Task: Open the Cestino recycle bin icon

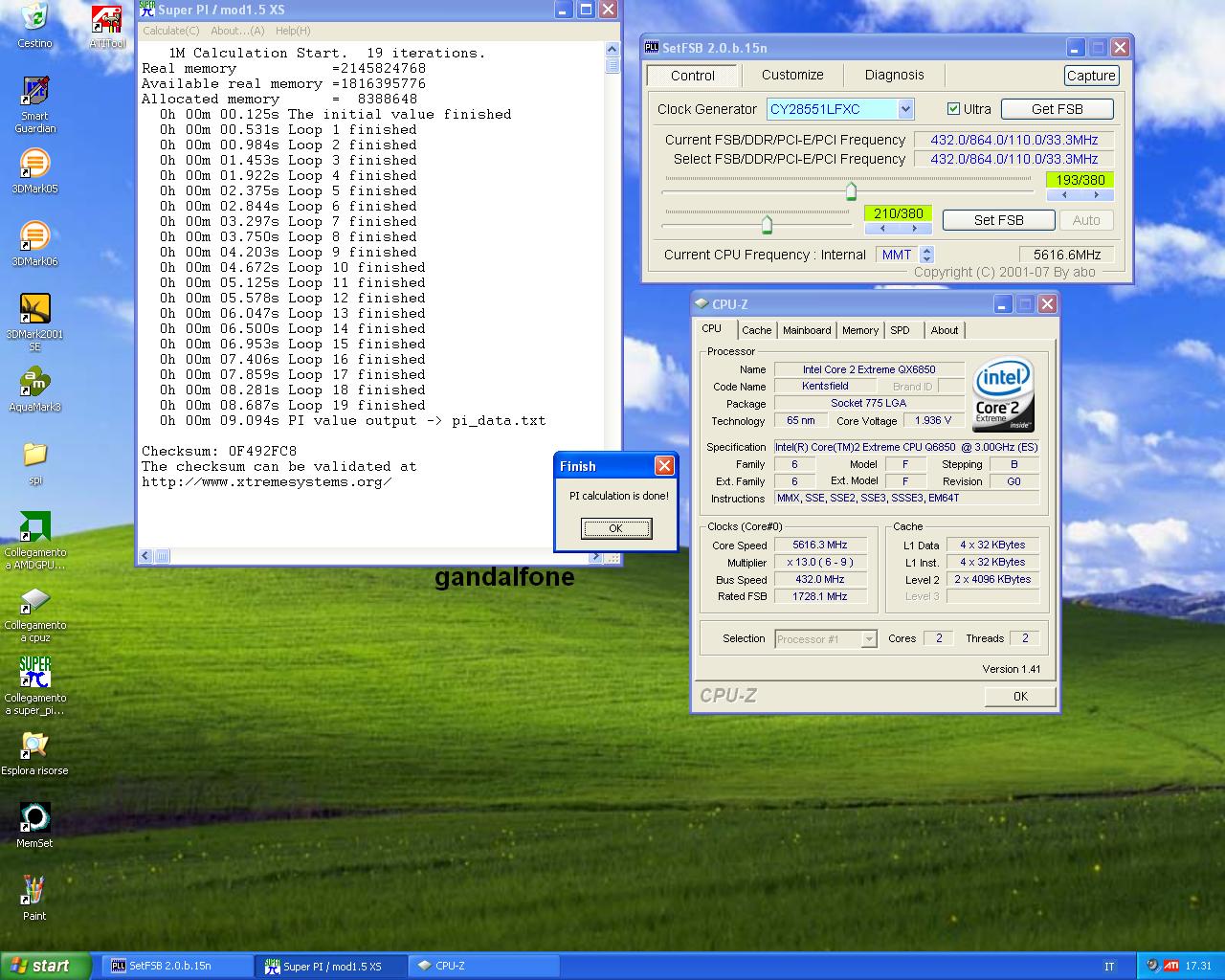Action: pyautogui.click(x=34, y=17)
